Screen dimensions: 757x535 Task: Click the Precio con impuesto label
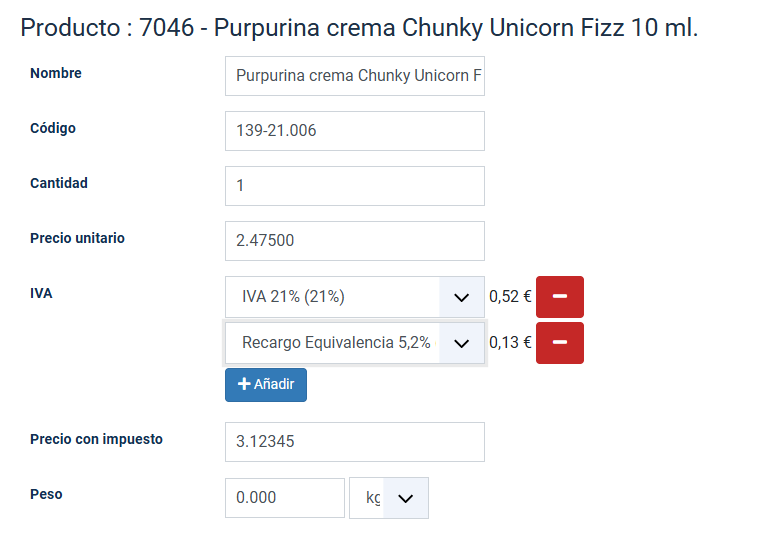point(97,439)
